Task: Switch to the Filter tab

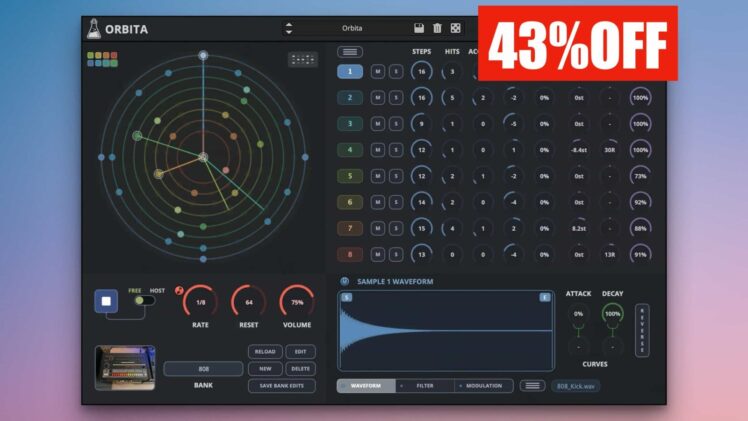Action: 425,386
